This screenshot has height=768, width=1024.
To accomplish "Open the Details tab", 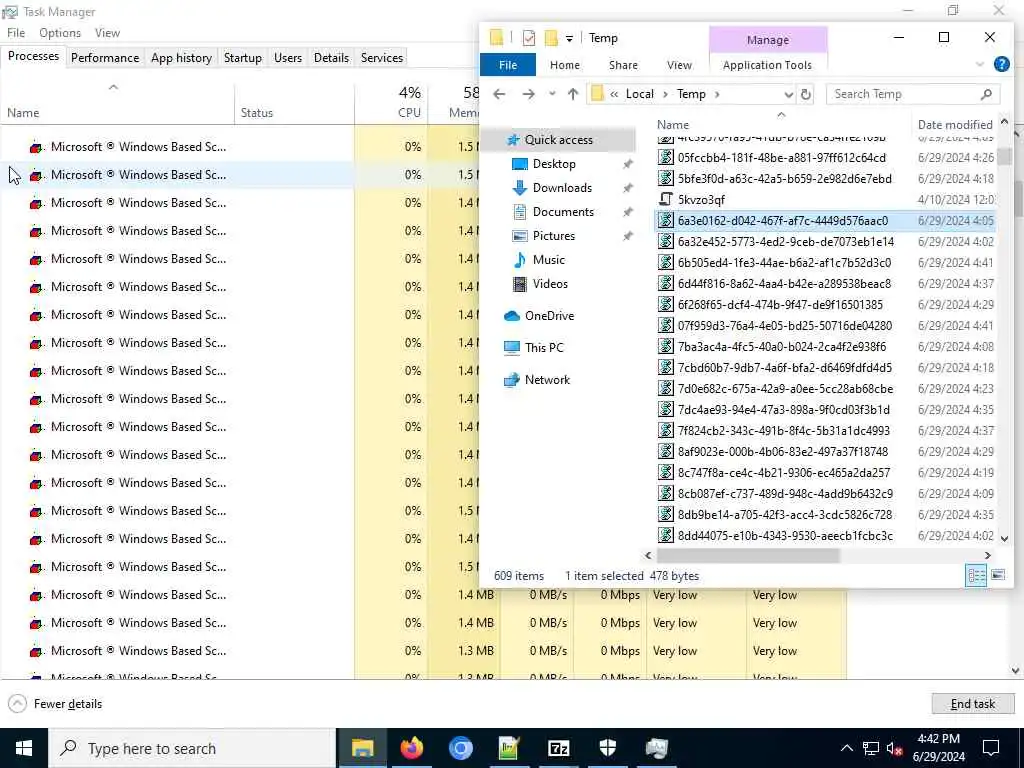I will (x=331, y=57).
